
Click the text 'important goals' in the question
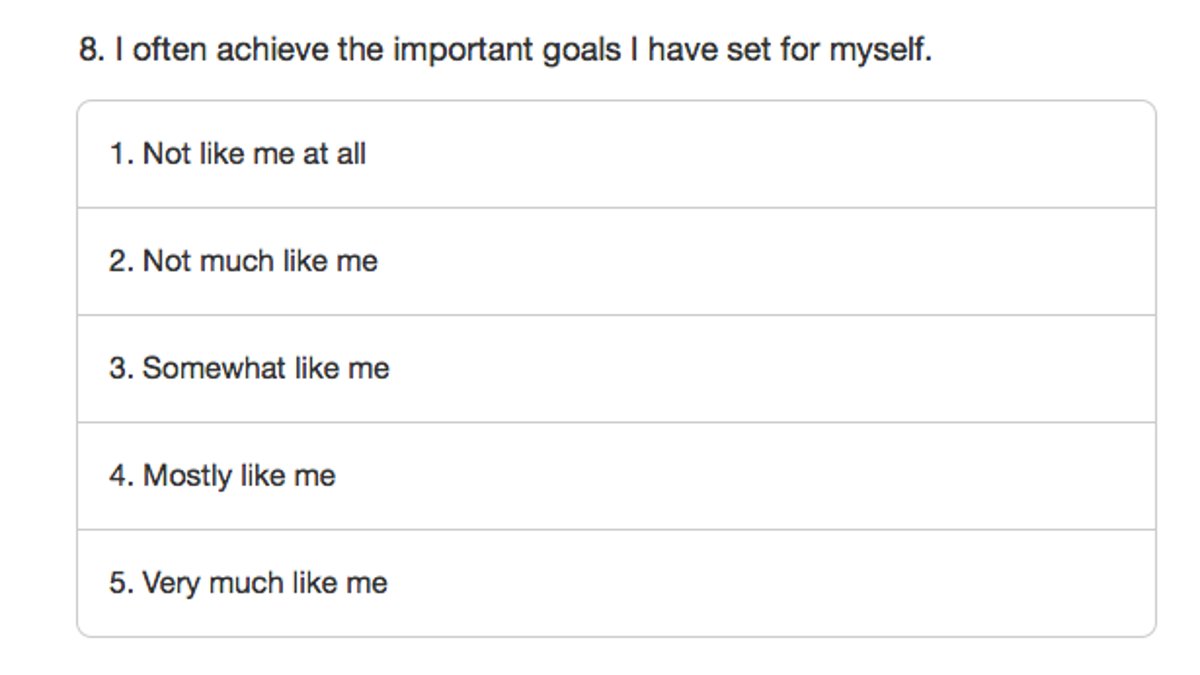point(506,51)
